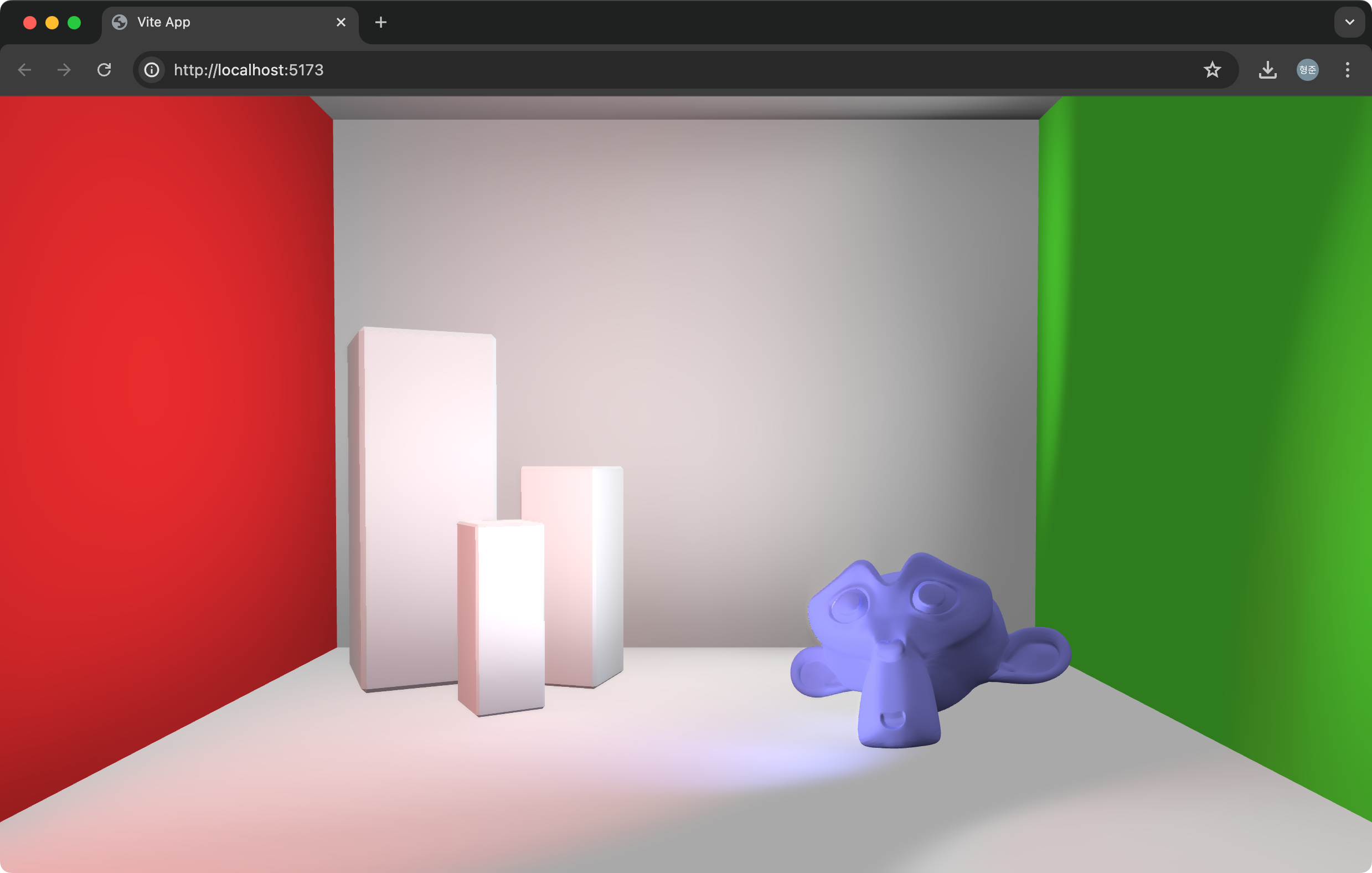Open the downloads icon

click(1267, 70)
